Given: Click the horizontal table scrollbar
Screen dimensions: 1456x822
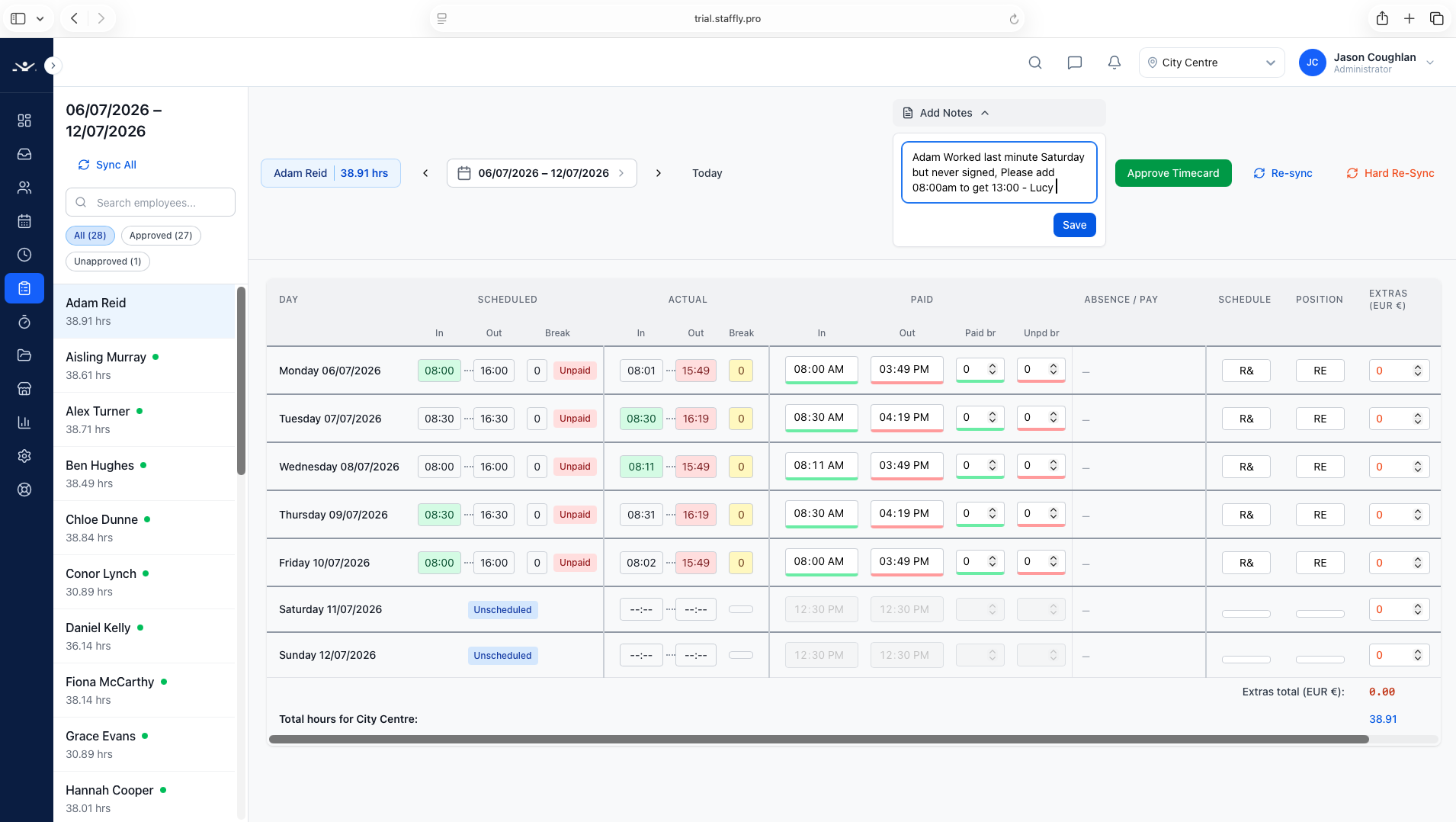Looking at the screenshot, I should 819,739.
